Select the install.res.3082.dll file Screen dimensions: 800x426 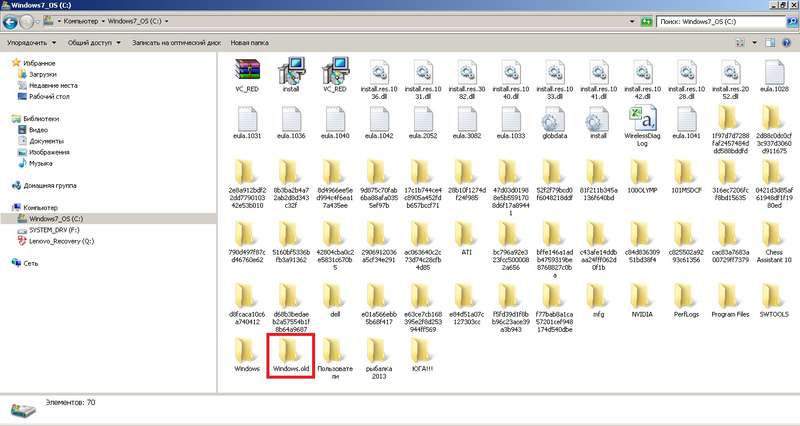click(466, 79)
